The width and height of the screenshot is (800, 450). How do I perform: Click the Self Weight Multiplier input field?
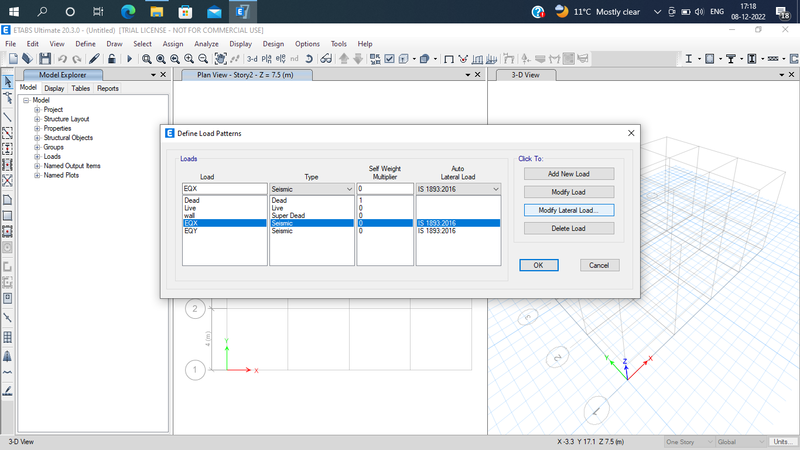point(385,189)
